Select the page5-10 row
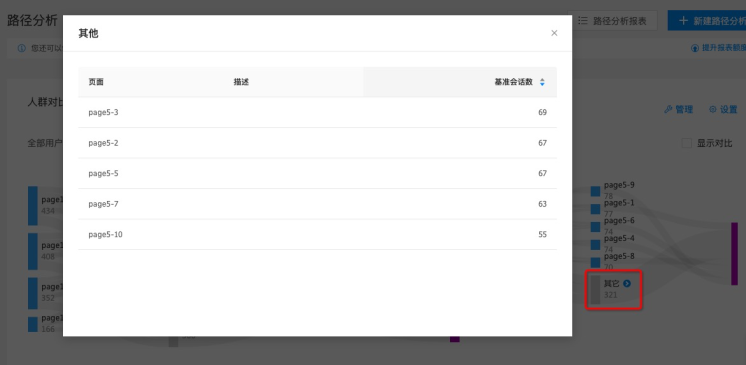Screen dimensions: 746x365 317,234
